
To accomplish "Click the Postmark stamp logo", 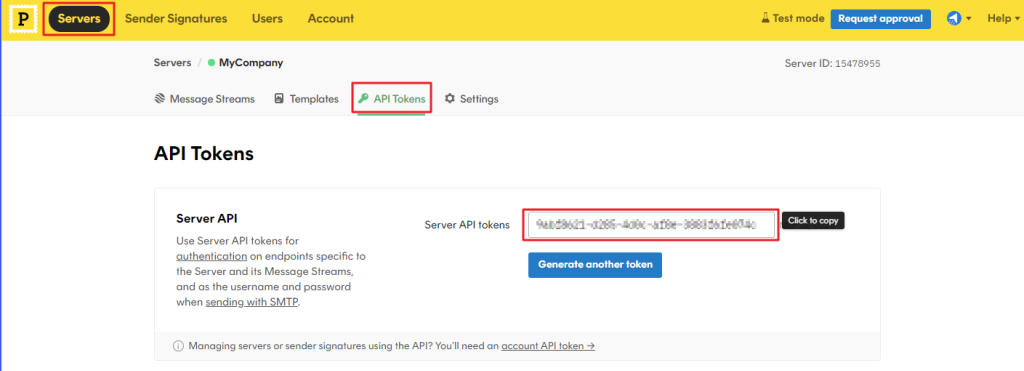I will (x=24, y=19).
